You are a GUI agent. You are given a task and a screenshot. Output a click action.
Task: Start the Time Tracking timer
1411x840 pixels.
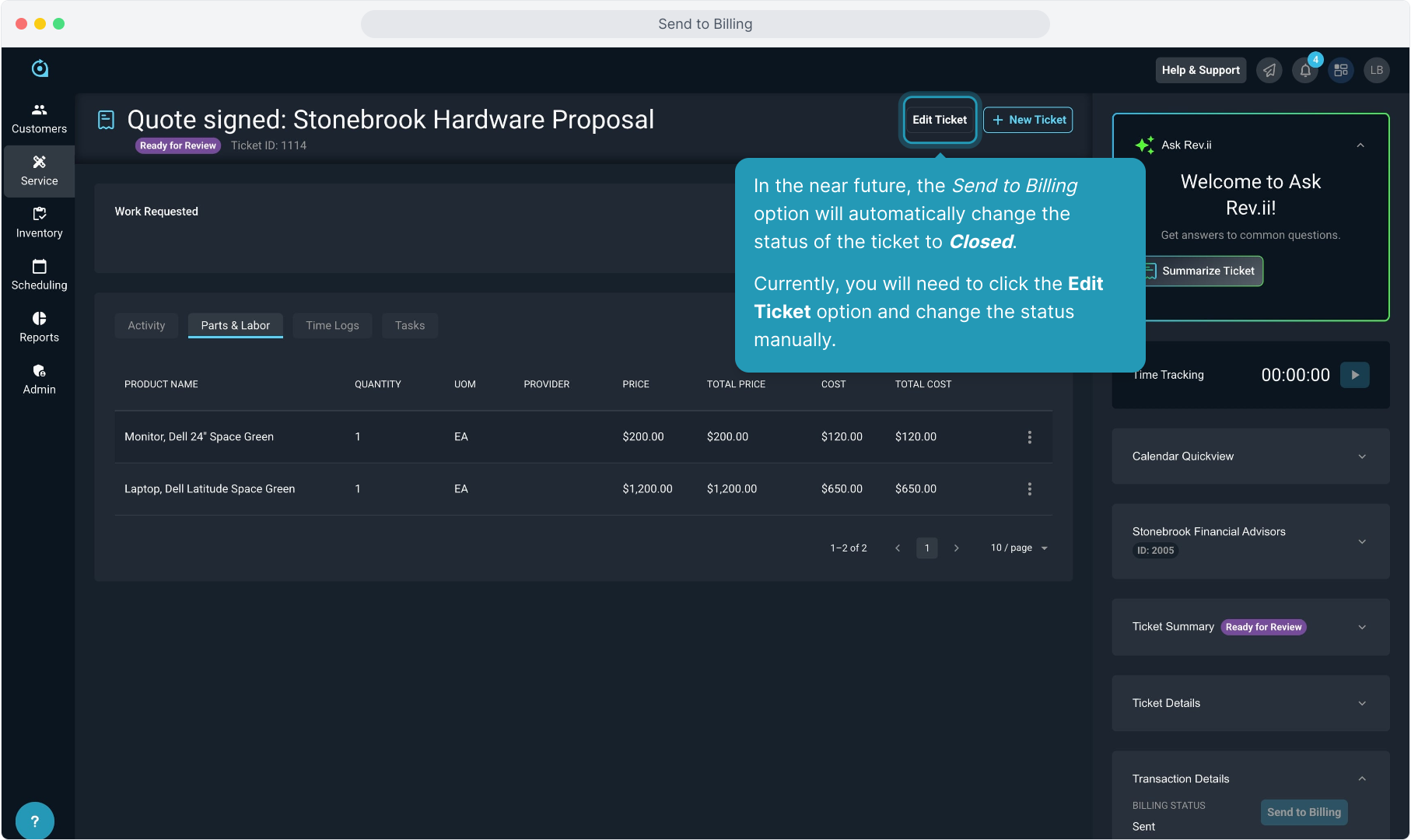[1354, 375]
